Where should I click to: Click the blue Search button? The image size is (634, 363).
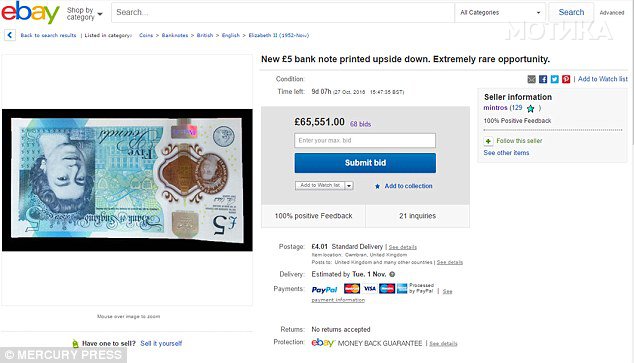tap(571, 13)
